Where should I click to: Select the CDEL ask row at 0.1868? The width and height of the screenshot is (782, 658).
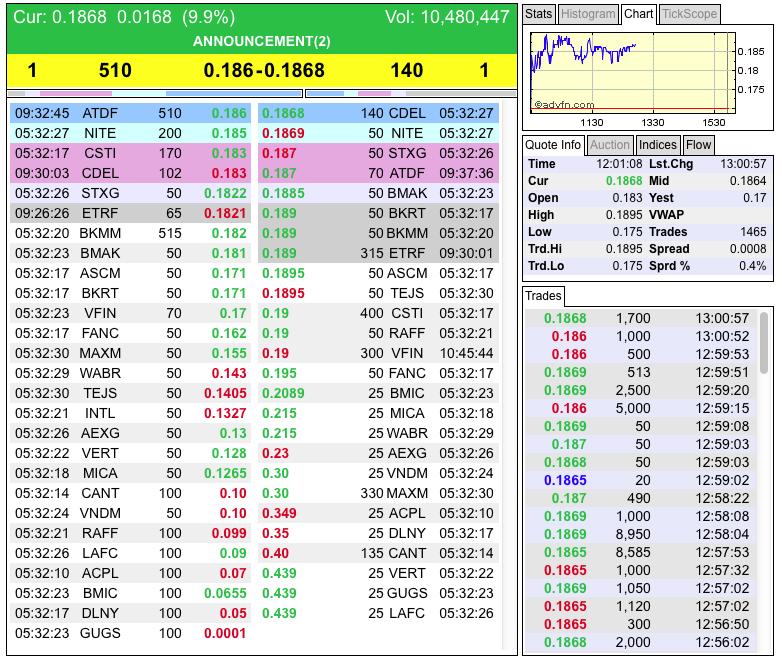pyautogui.click(x=377, y=113)
